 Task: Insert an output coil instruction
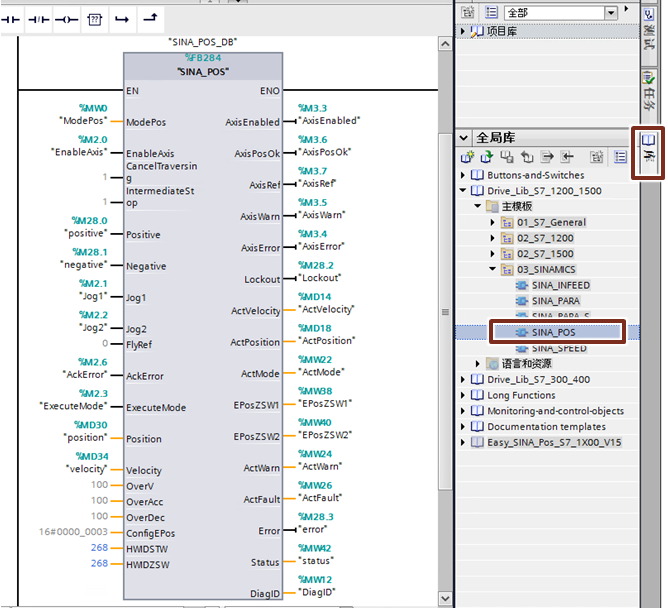[x=66, y=20]
